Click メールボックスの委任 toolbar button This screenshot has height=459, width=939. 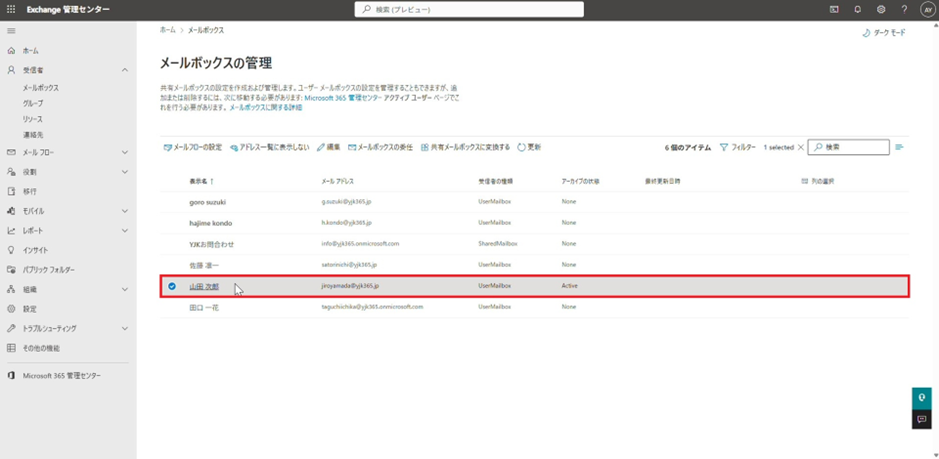pos(381,147)
